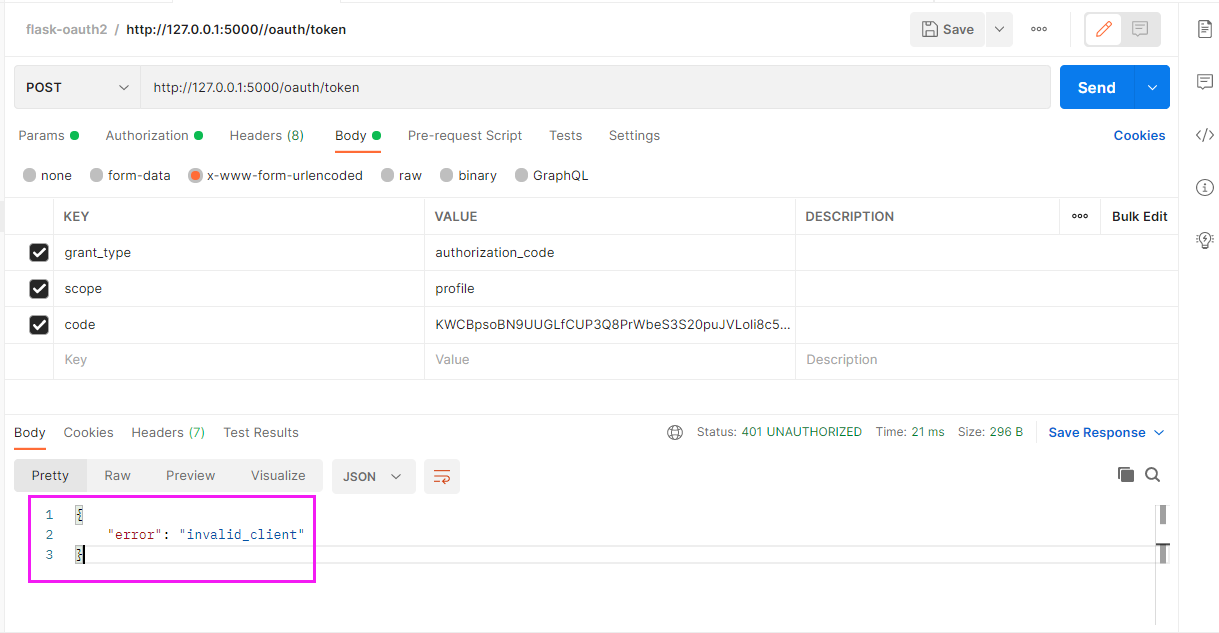Viewport: 1219px width, 633px height.
Task: Open the request Settings tab
Action: (x=634, y=135)
